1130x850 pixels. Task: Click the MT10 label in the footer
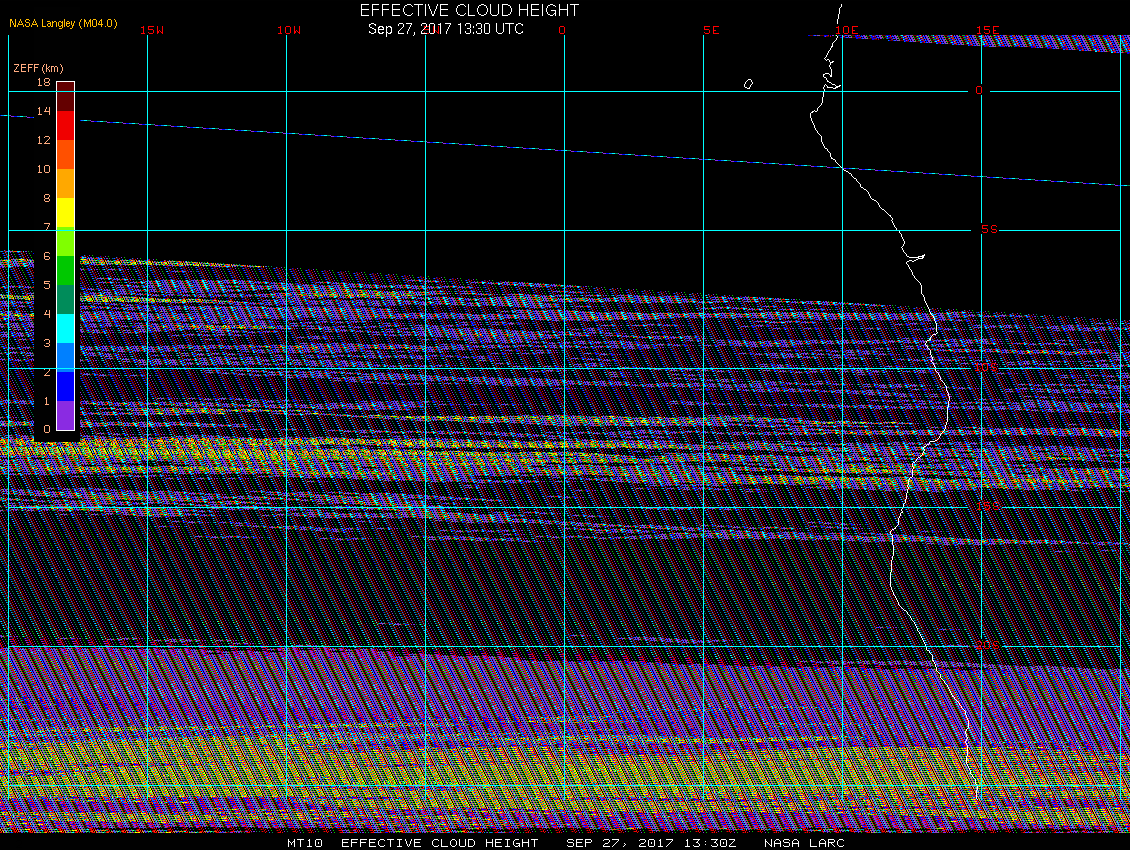click(x=305, y=843)
